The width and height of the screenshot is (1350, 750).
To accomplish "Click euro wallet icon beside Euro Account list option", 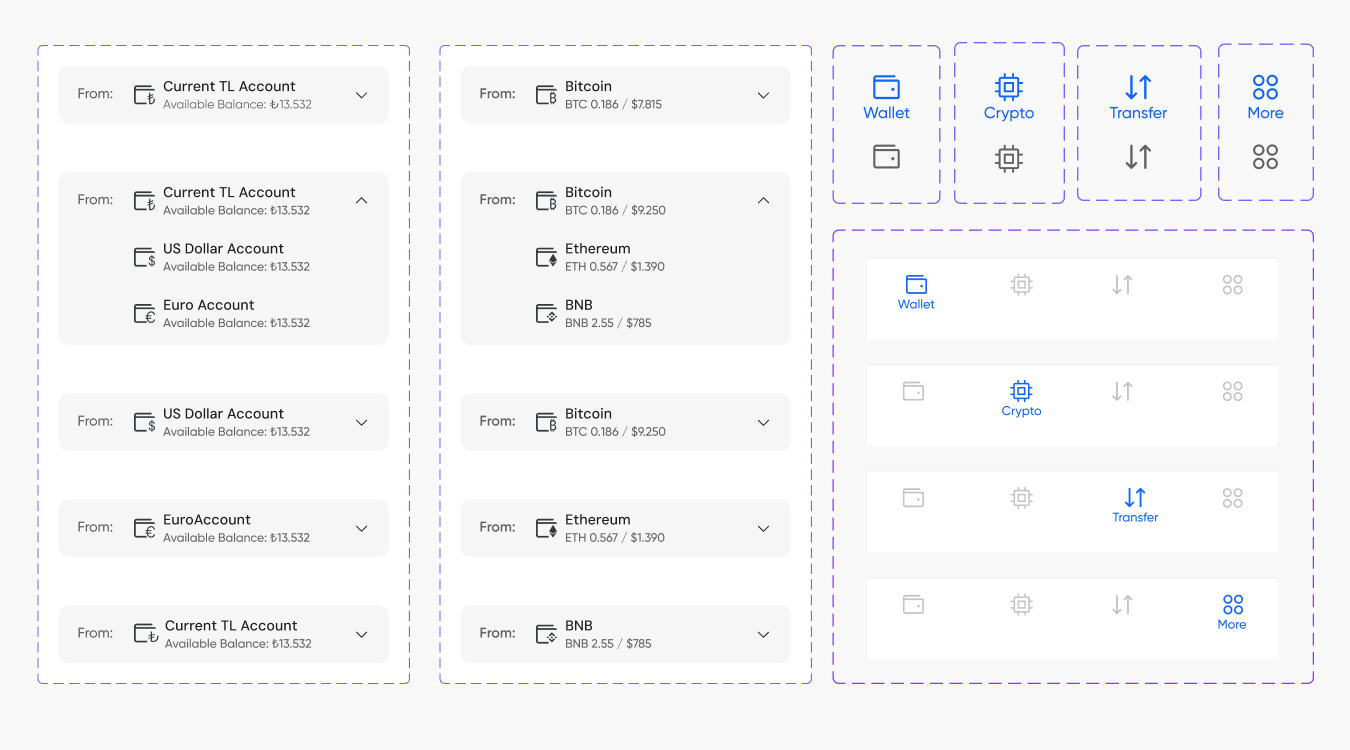I will point(145,313).
